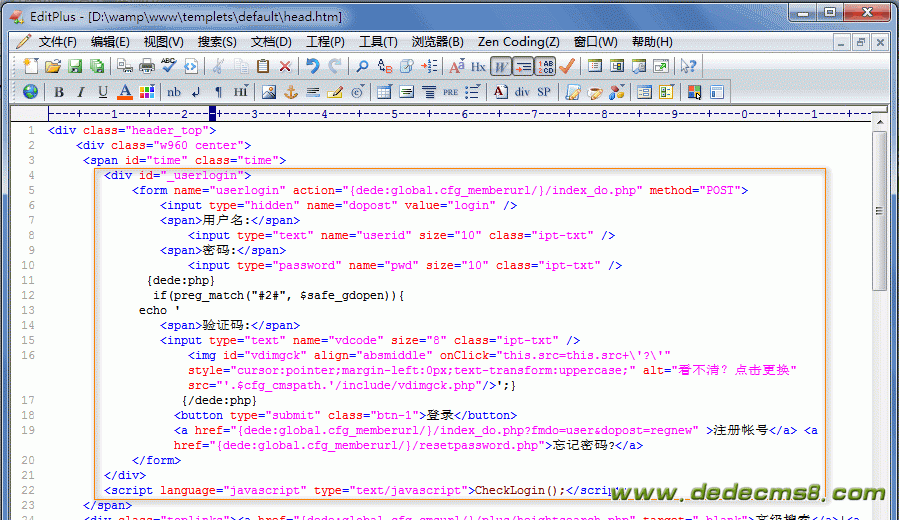
Task: Open the 工具(T) menu
Action: point(378,42)
